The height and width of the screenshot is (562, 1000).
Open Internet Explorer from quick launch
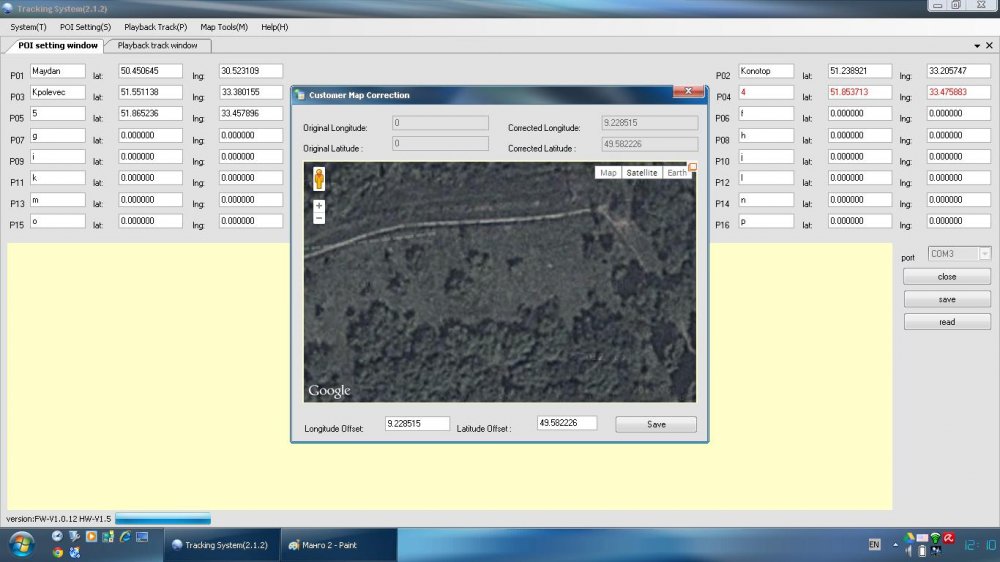(x=125, y=537)
